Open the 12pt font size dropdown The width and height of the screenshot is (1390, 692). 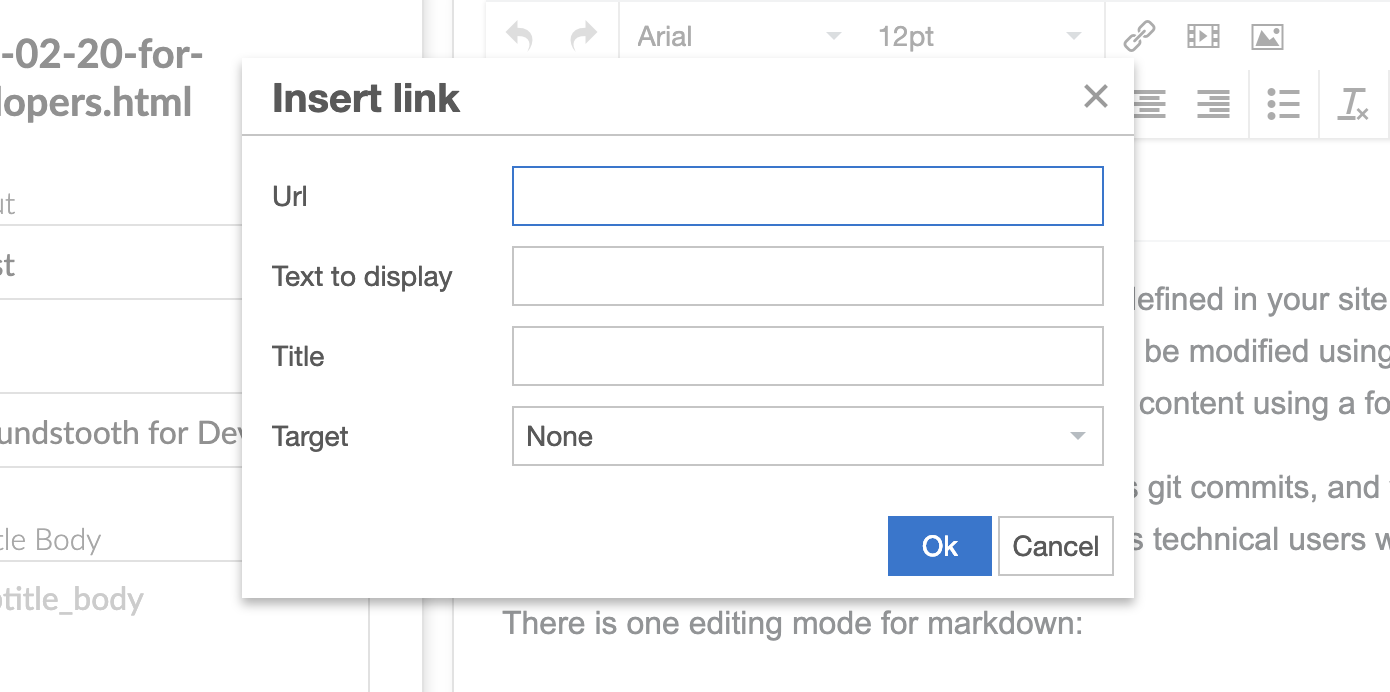977,37
